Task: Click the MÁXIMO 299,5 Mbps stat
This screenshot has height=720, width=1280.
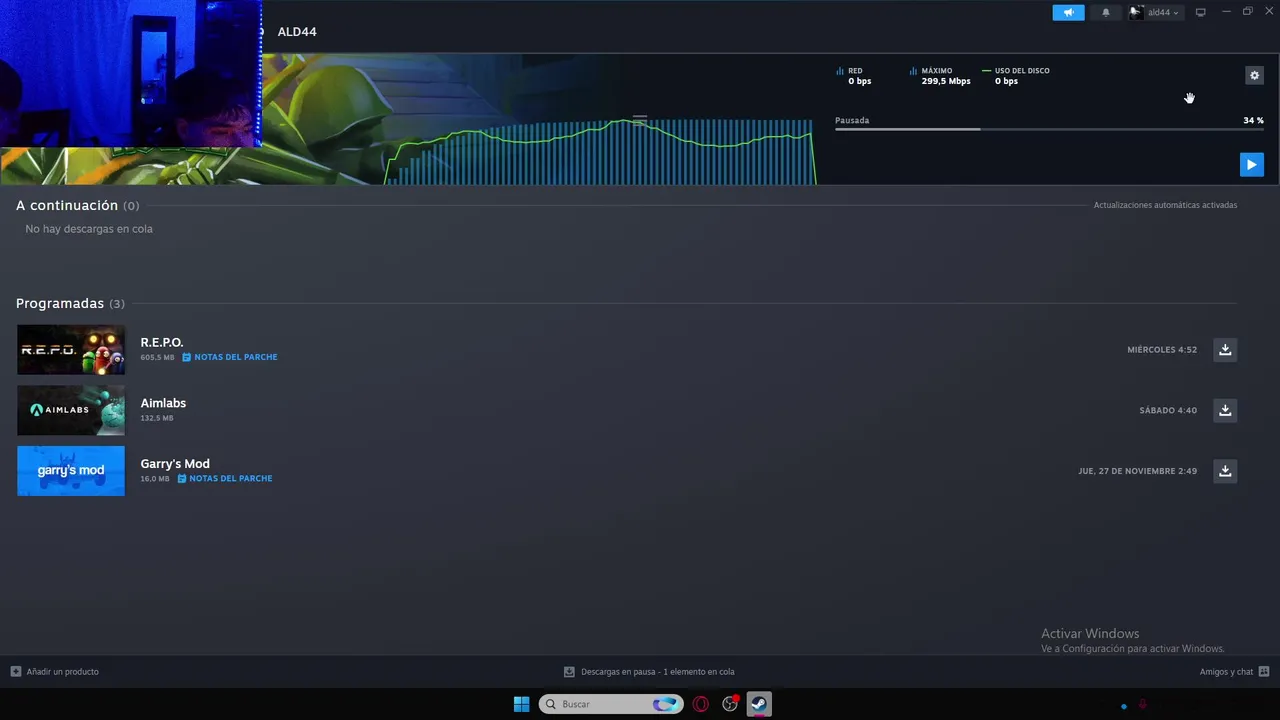Action: point(940,76)
